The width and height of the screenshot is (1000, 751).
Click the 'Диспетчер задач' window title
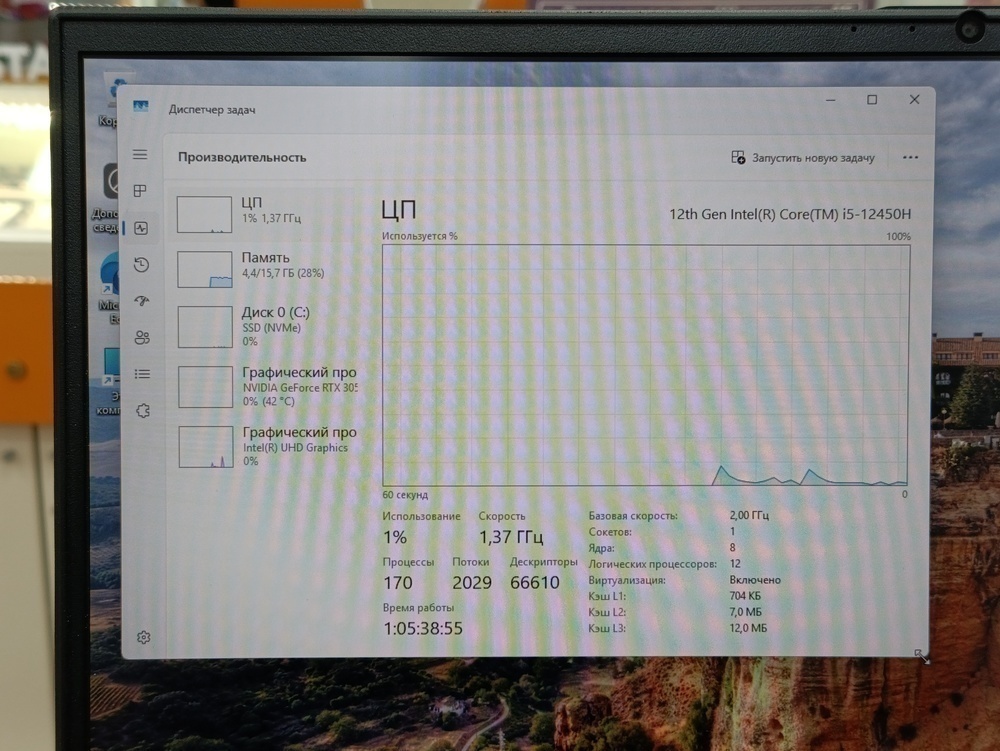click(212, 110)
